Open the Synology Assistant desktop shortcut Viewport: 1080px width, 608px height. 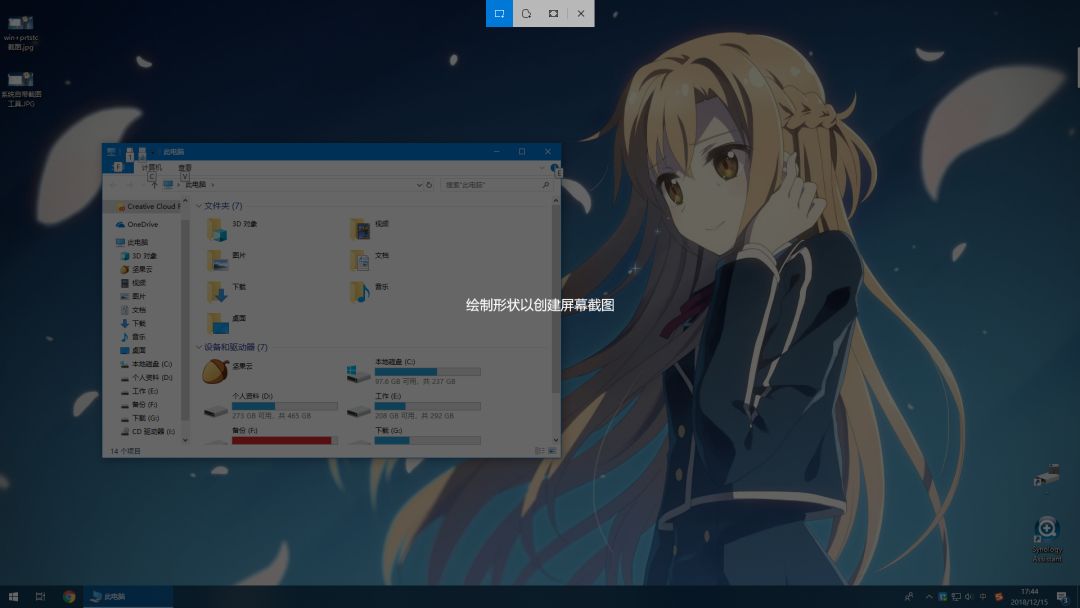1047,539
